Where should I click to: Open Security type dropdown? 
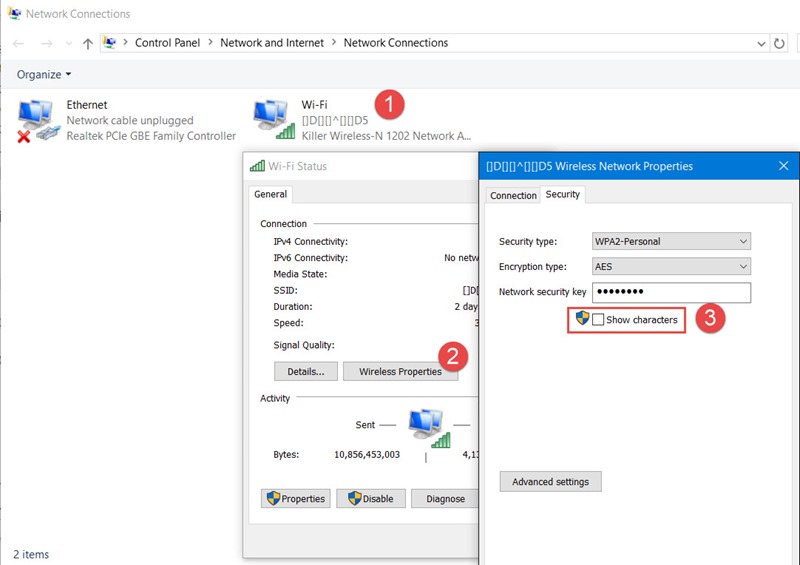(671, 241)
